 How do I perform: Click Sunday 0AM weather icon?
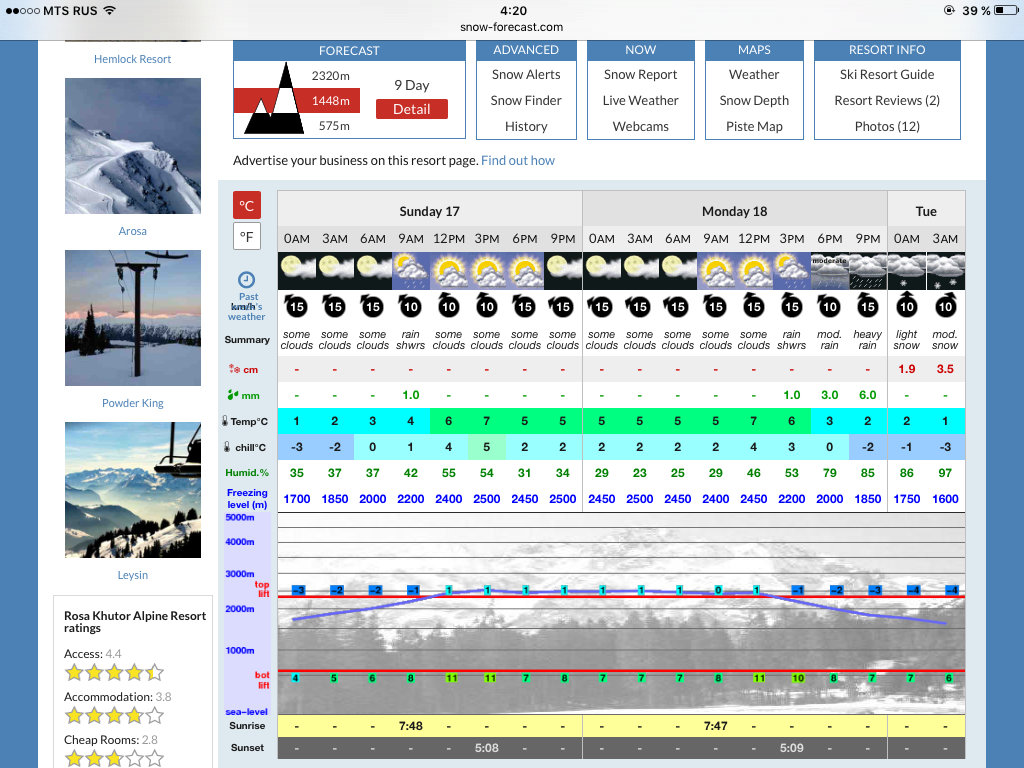pyautogui.click(x=296, y=271)
